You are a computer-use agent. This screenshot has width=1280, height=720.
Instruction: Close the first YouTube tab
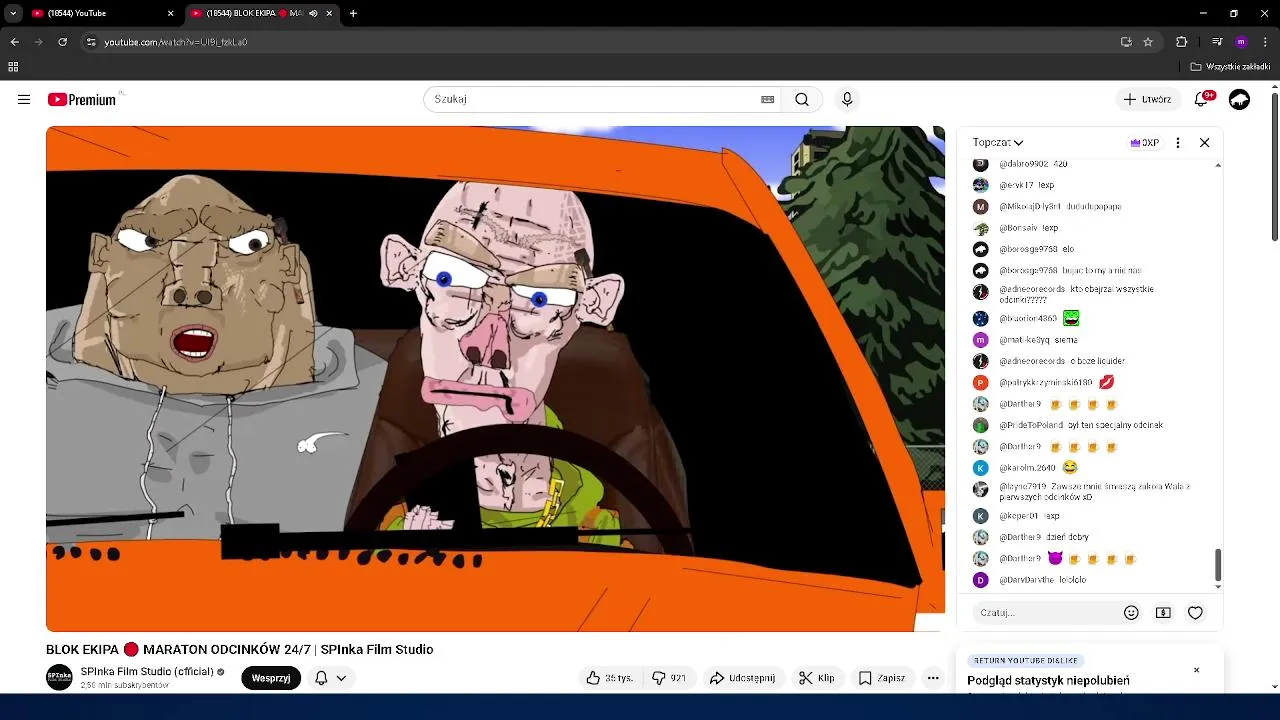[170, 13]
